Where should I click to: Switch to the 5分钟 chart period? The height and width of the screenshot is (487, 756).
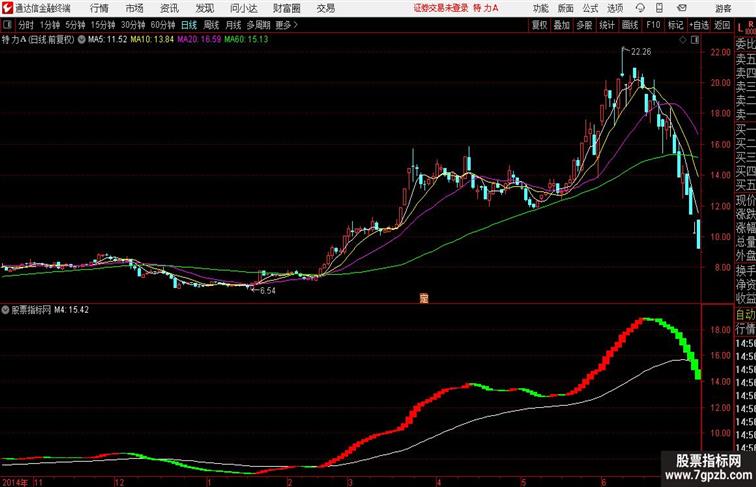75,25
